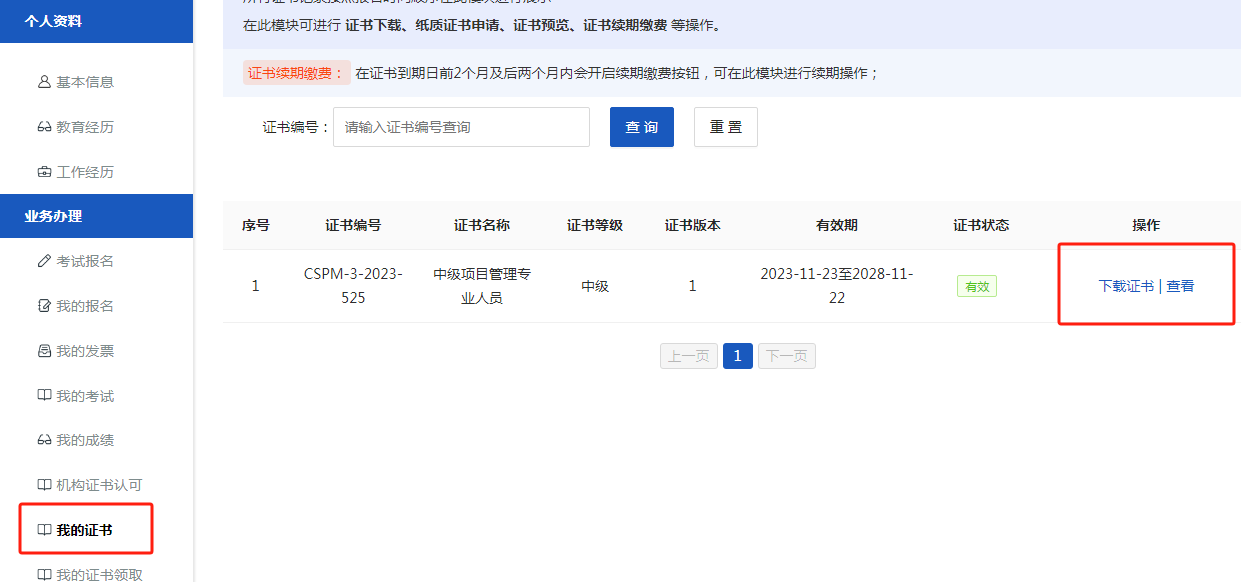Click the 教育经历 icon in the sidebar
Viewport: 1241px width, 582px height.
pos(43,127)
